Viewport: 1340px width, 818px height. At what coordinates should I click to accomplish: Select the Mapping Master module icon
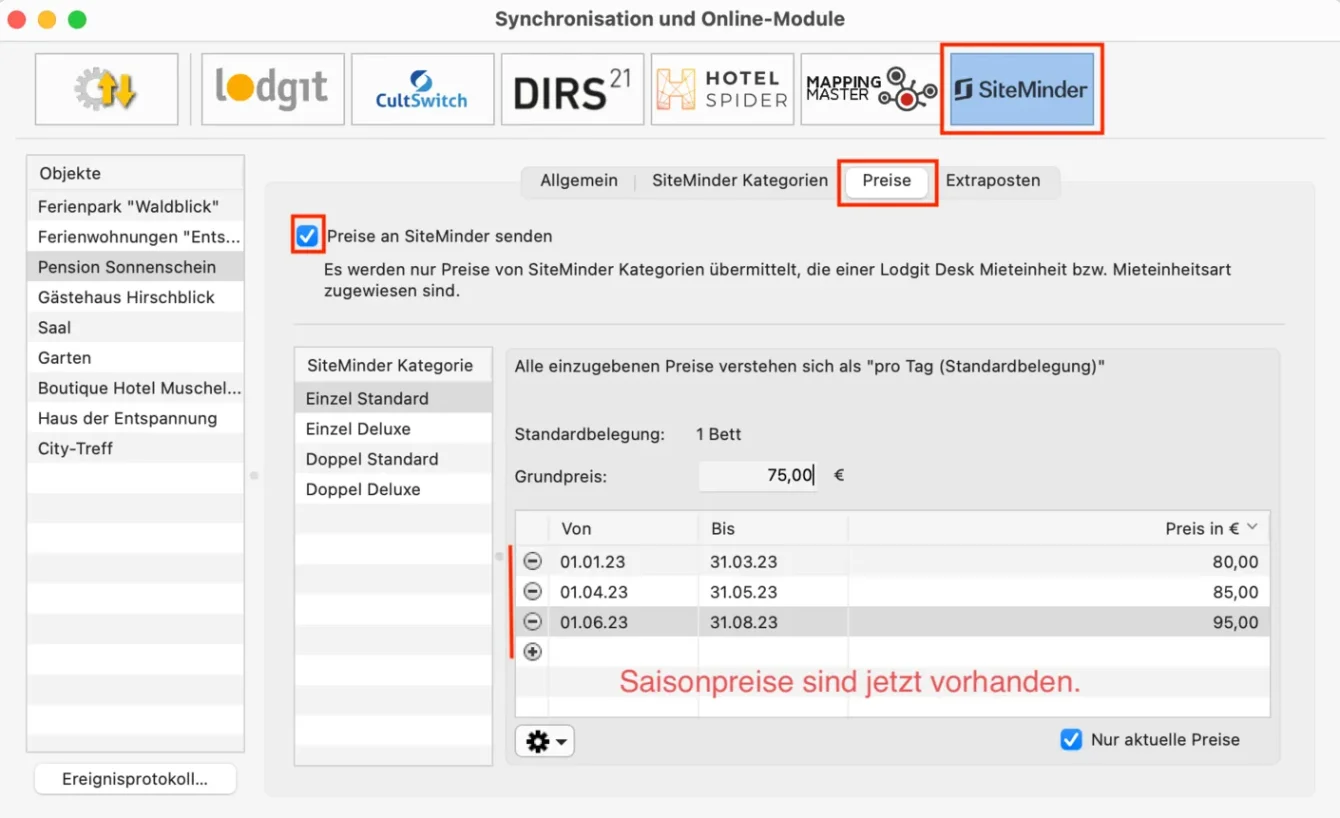tap(872, 89)
